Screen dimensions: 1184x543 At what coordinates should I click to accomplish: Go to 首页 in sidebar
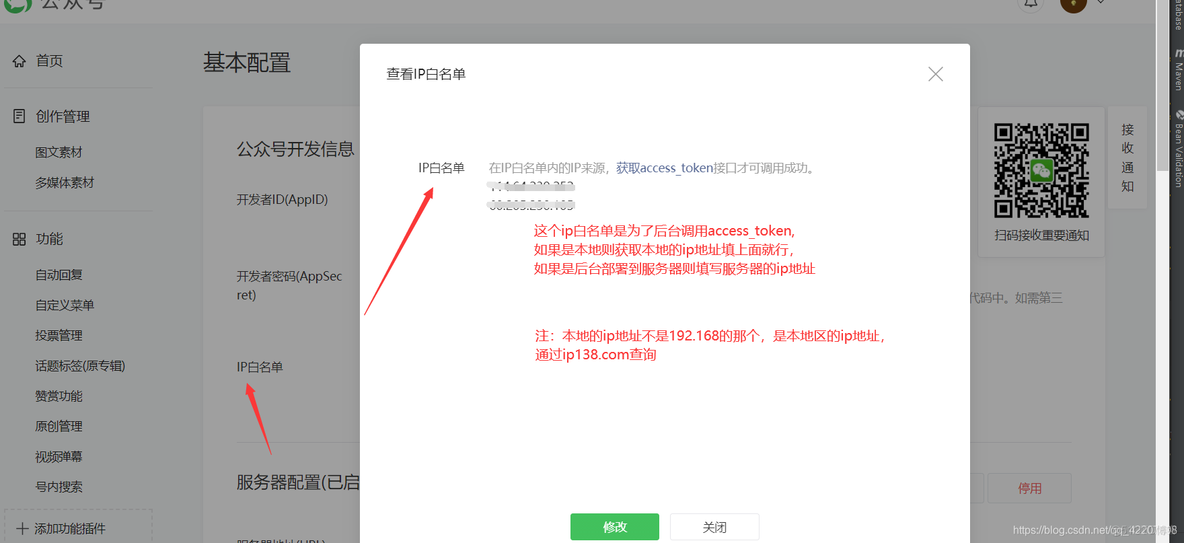coord(49,61)
